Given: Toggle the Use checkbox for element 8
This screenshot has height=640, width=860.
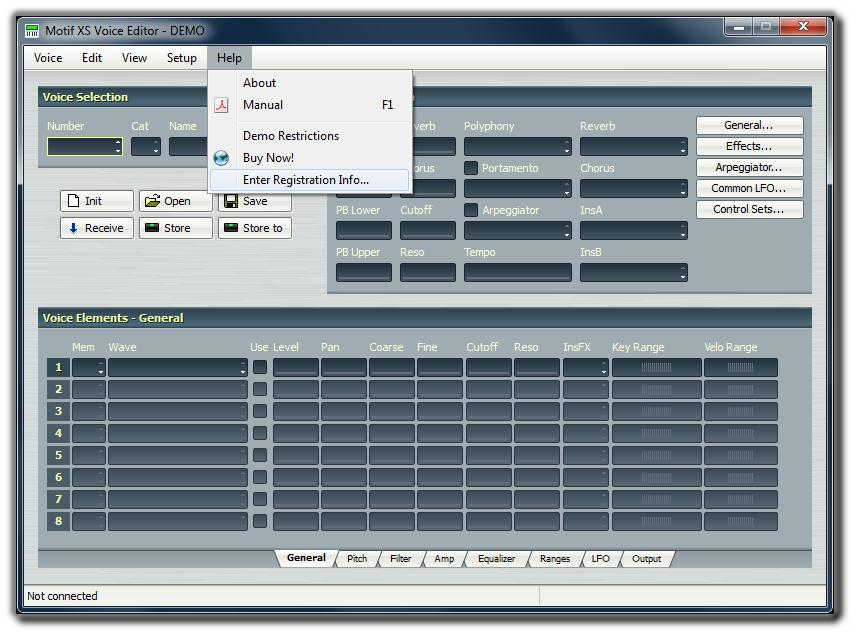Looking at the screenshot, I should 260,520.
